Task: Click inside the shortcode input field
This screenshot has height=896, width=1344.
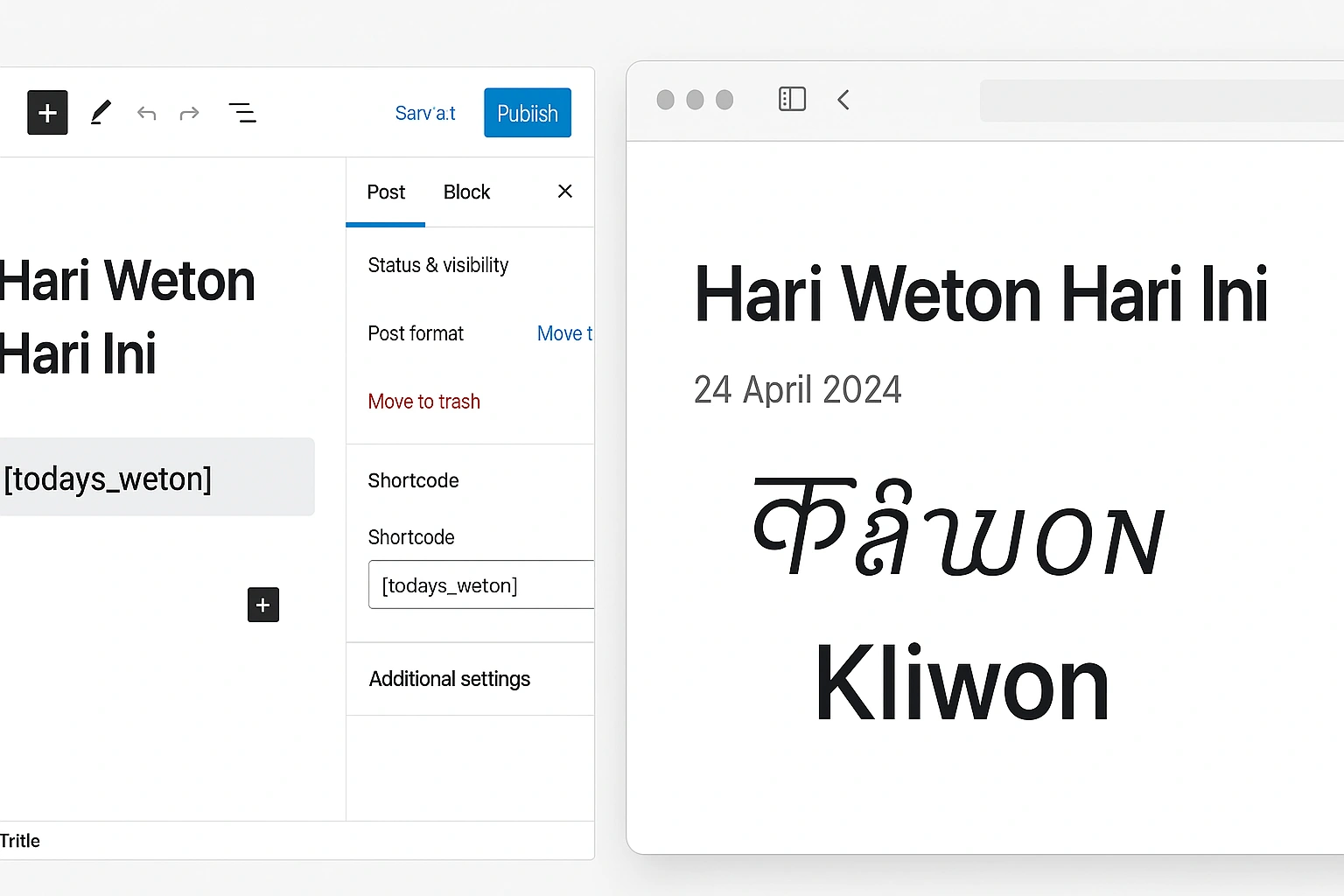Action: point(480,584)
